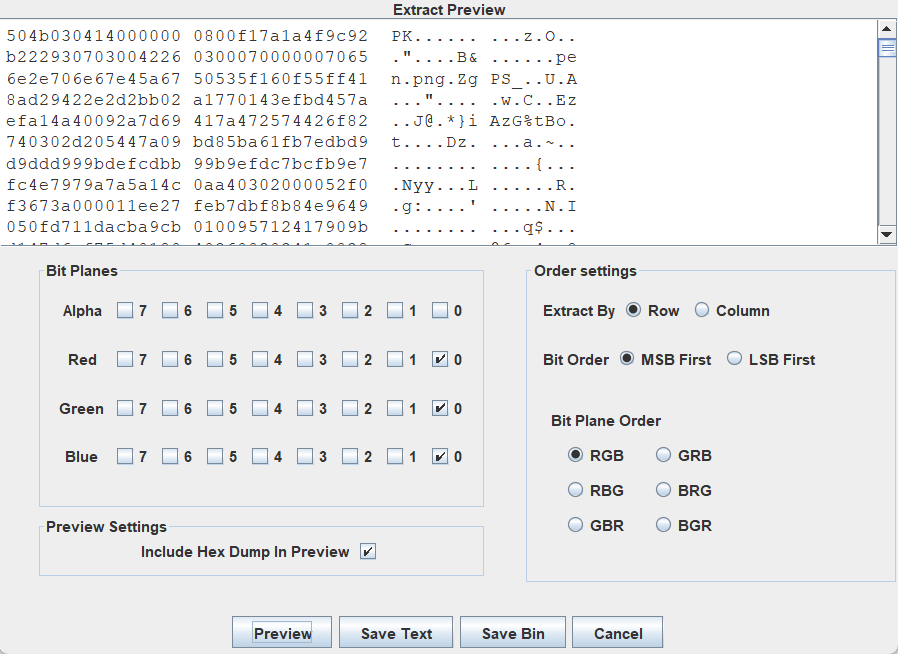The height and width of the screenshot is (654, 898).
Task: Click the scrollbar up arrow
Action: click(x=887, y=28)
